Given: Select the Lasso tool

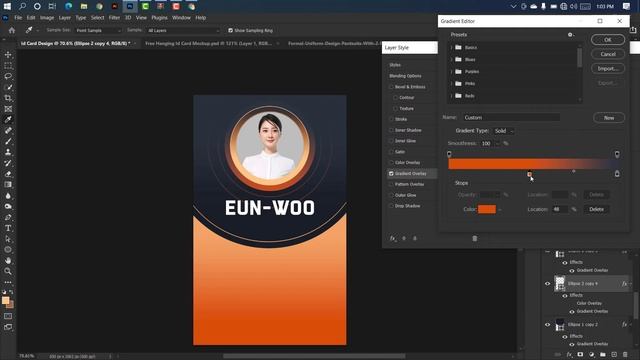Looking at the screenshot, I should tap(8, 76).
